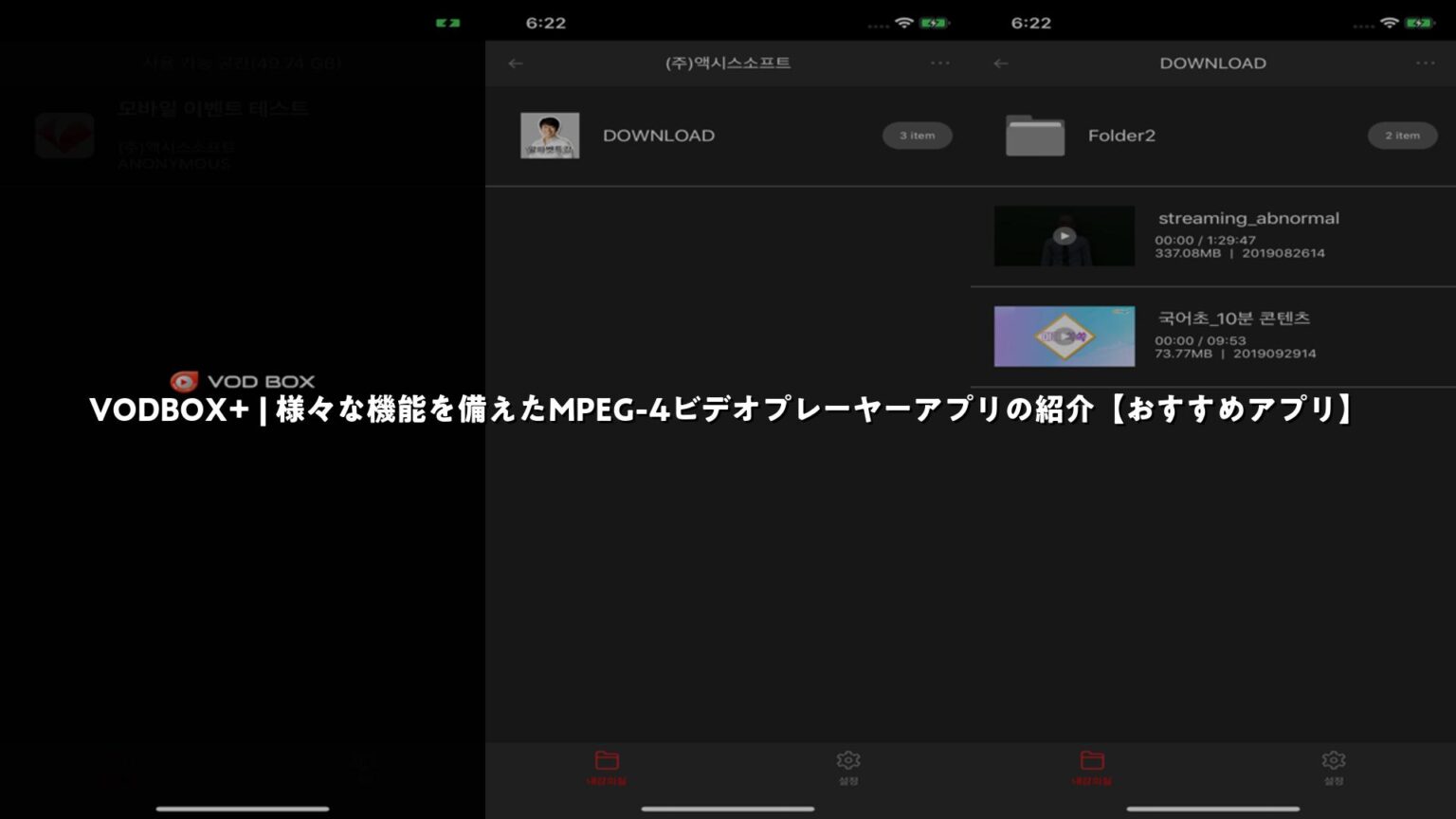The width and height of the screenshot is (1456, 819).
Task: Open the overflow menu on the (주)액시스소프트 screen
Action: click(939, 63)
